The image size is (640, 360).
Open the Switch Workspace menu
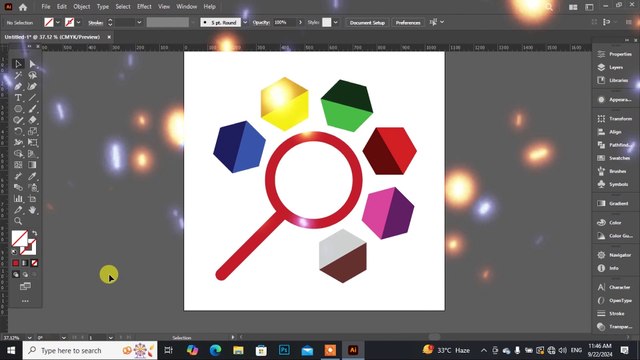(589, 7)
